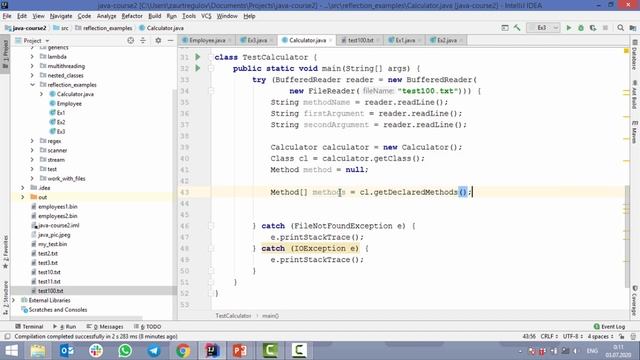The image size is (640, 360).
Task: Collapse the reflection_examples package
Action: [32, 85]
